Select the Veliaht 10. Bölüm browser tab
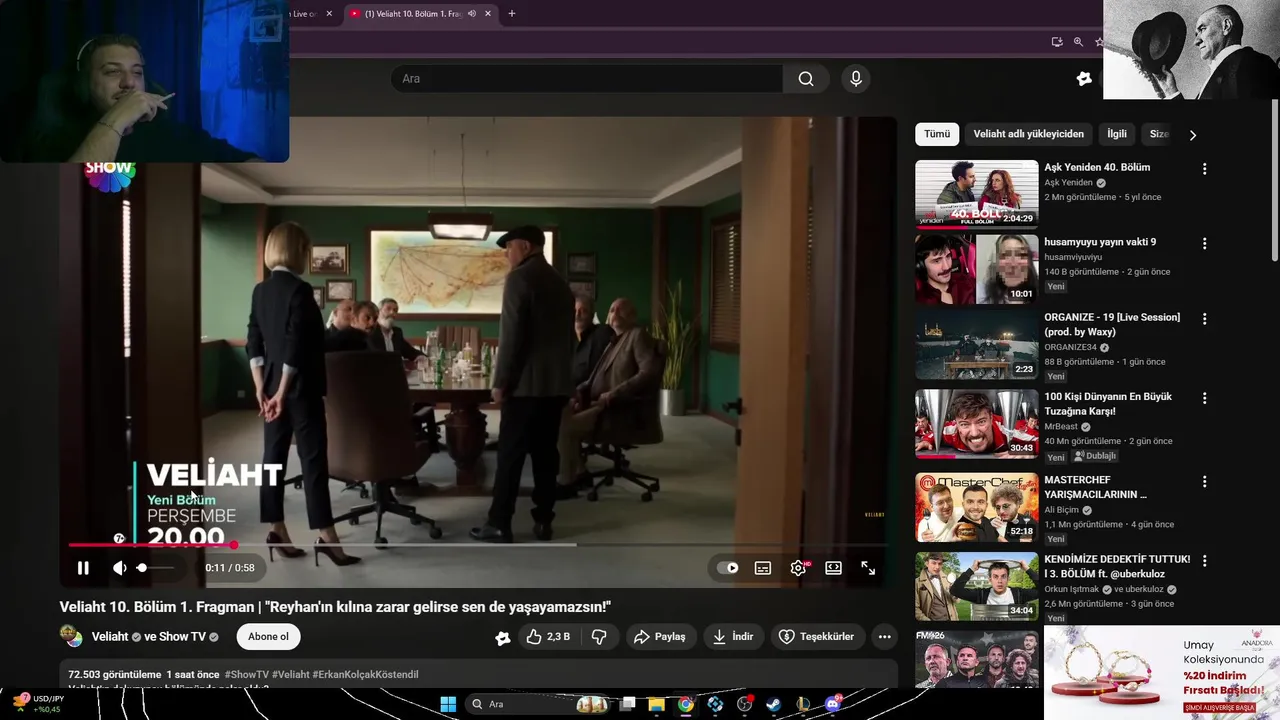Viewport: 1280px width, 720px height. coord(421,14)
